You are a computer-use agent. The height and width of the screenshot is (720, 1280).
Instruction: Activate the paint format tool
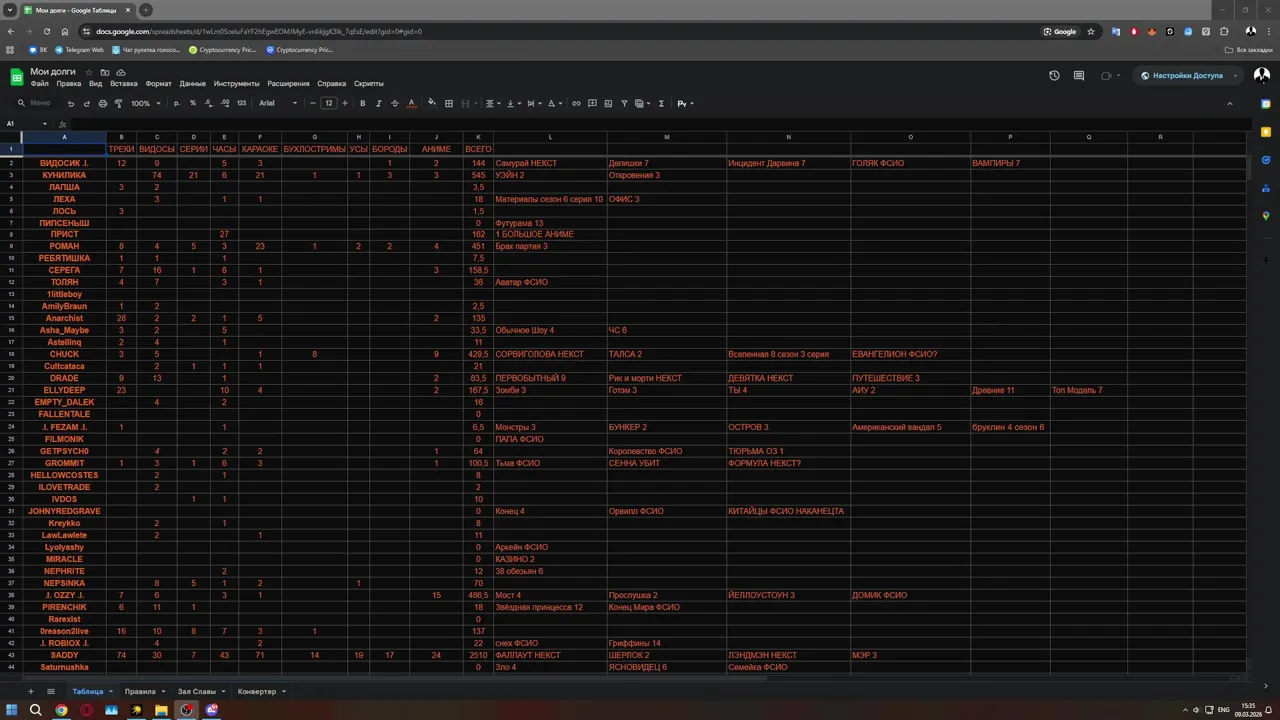(x=118, y=103)
